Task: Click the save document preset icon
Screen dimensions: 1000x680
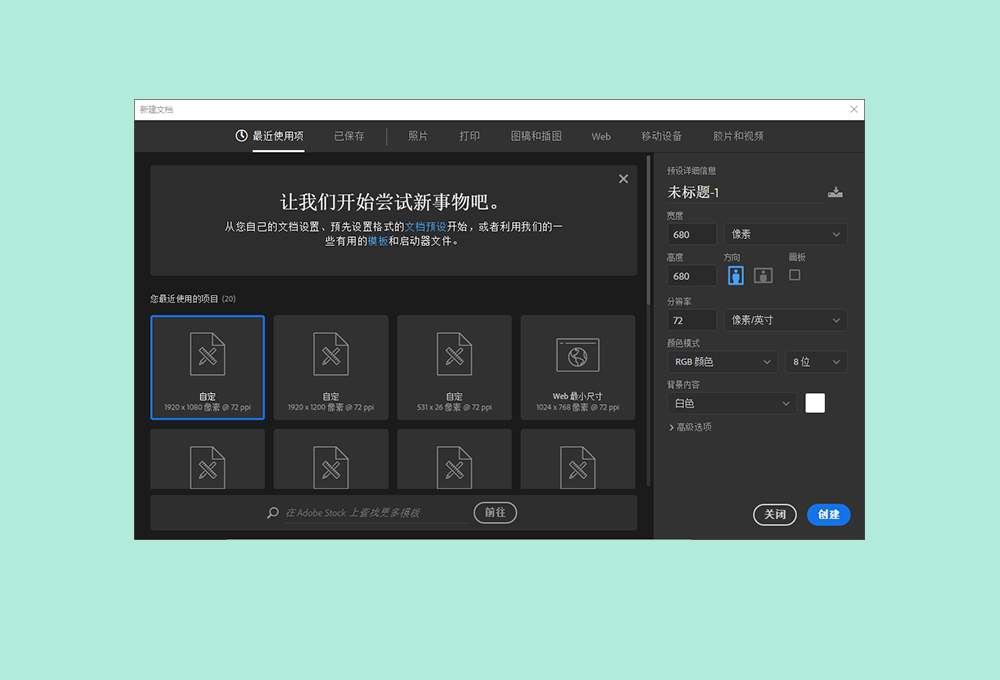Action: point(835,192)
